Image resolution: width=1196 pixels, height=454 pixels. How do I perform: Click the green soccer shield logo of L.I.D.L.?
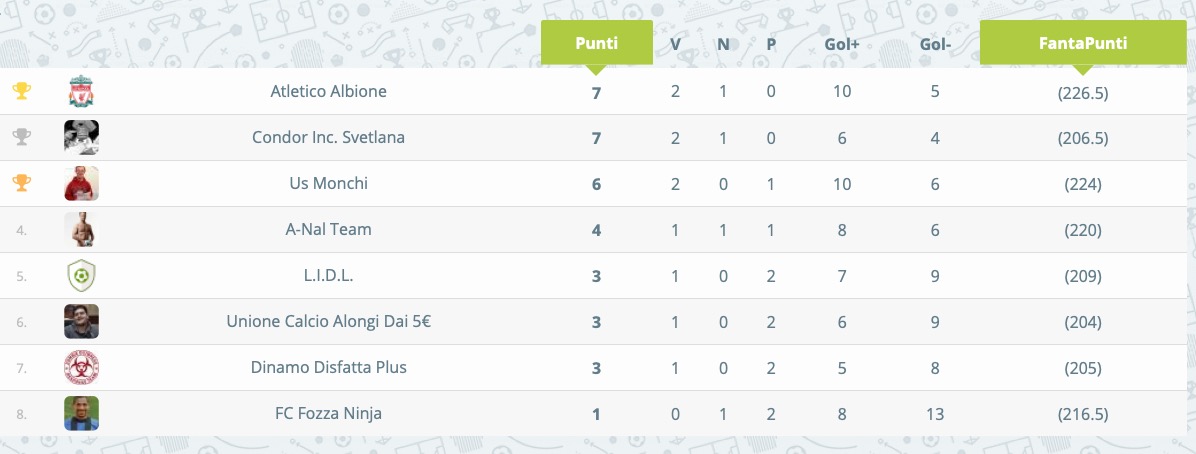81,275
